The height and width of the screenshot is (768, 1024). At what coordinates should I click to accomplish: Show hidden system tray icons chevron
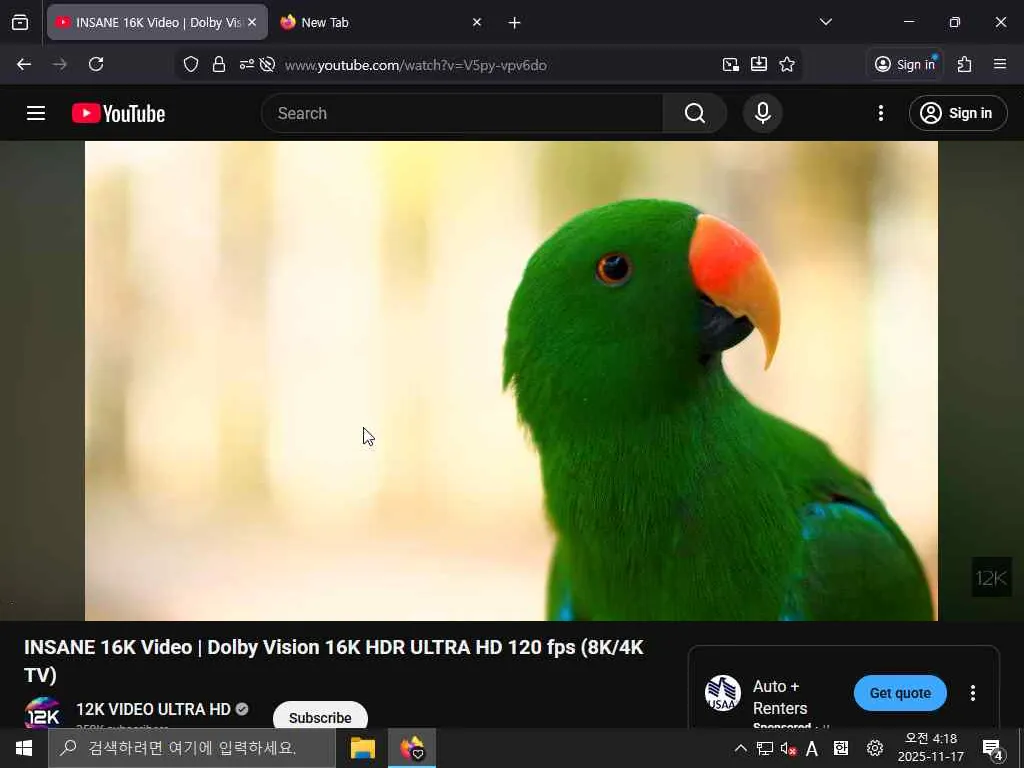point(741,748)
